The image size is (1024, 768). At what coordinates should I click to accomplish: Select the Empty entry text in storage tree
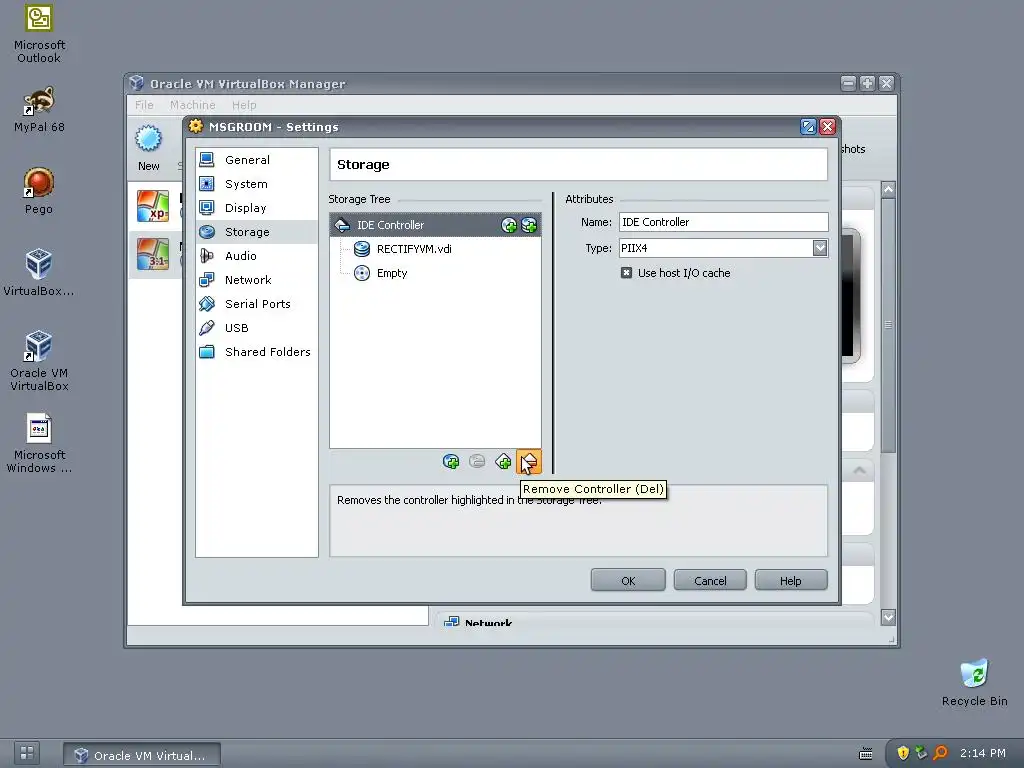tap(392, 273)
